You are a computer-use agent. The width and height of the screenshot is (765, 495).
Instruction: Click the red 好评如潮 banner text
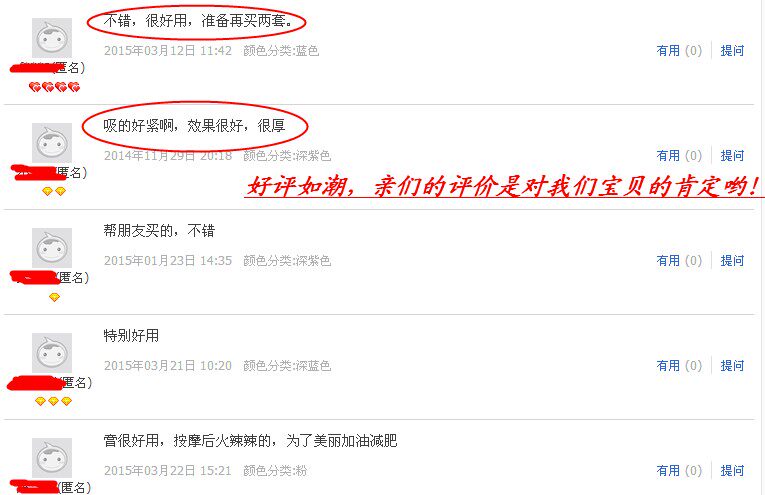coord(503,186)
